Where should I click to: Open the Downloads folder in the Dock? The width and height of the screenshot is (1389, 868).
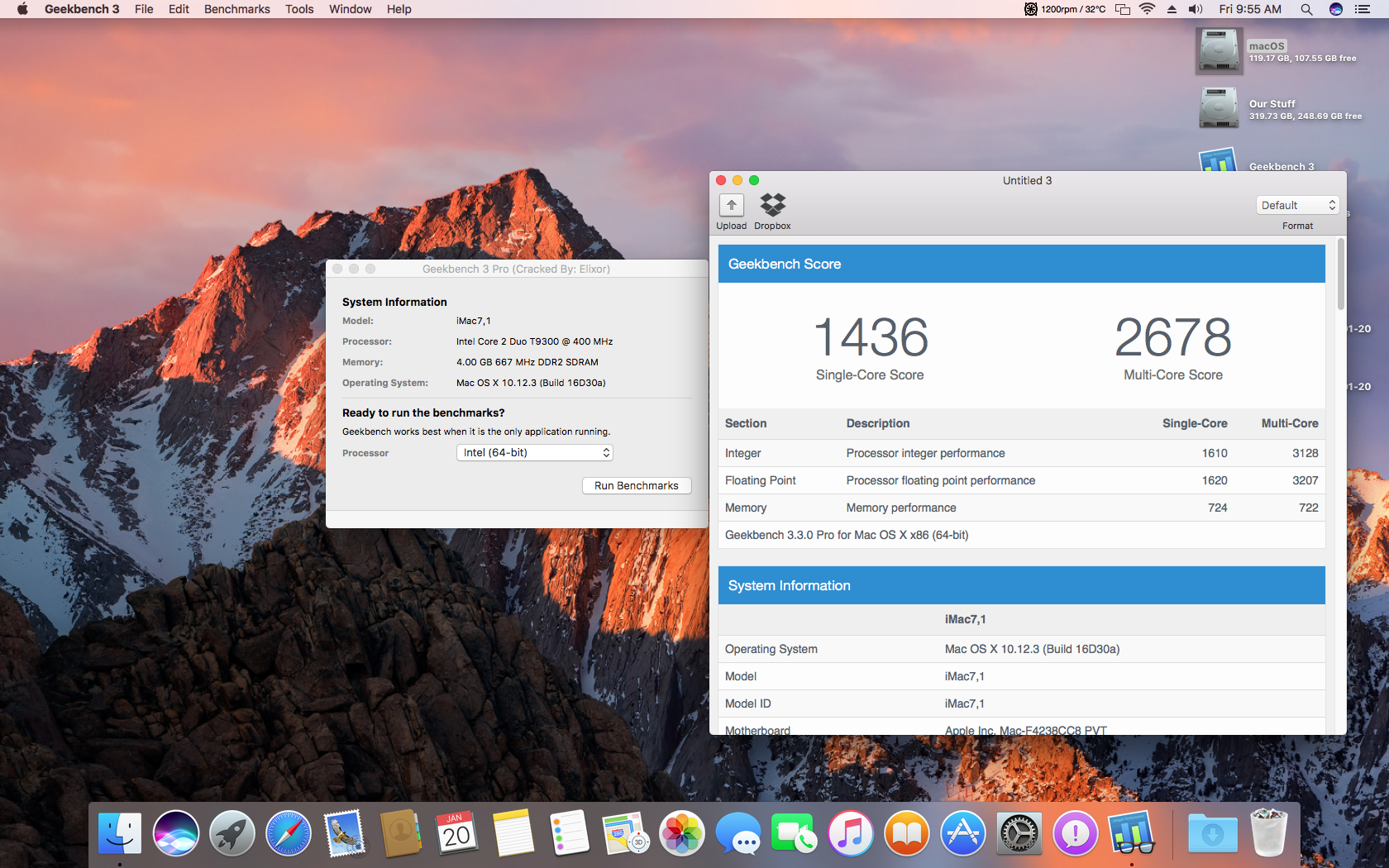pos(1213,833)
